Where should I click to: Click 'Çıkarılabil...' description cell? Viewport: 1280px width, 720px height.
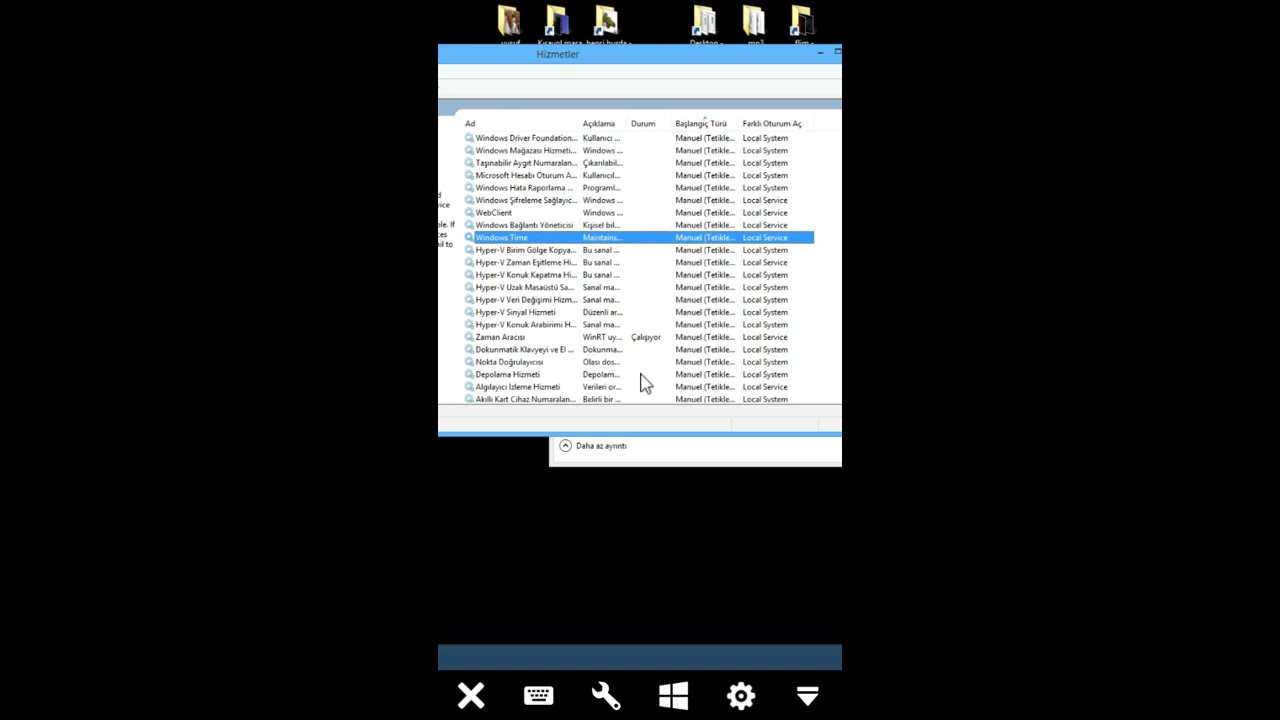click(603, 163)
